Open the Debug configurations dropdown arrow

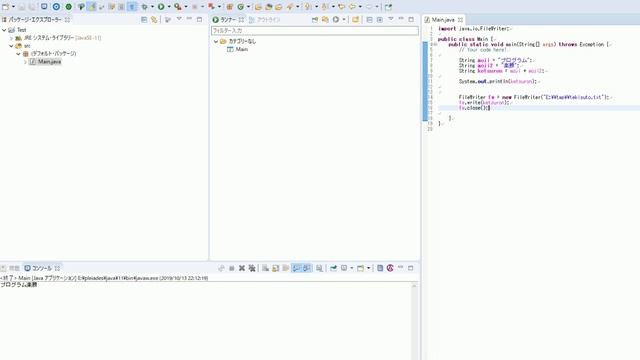152,7
